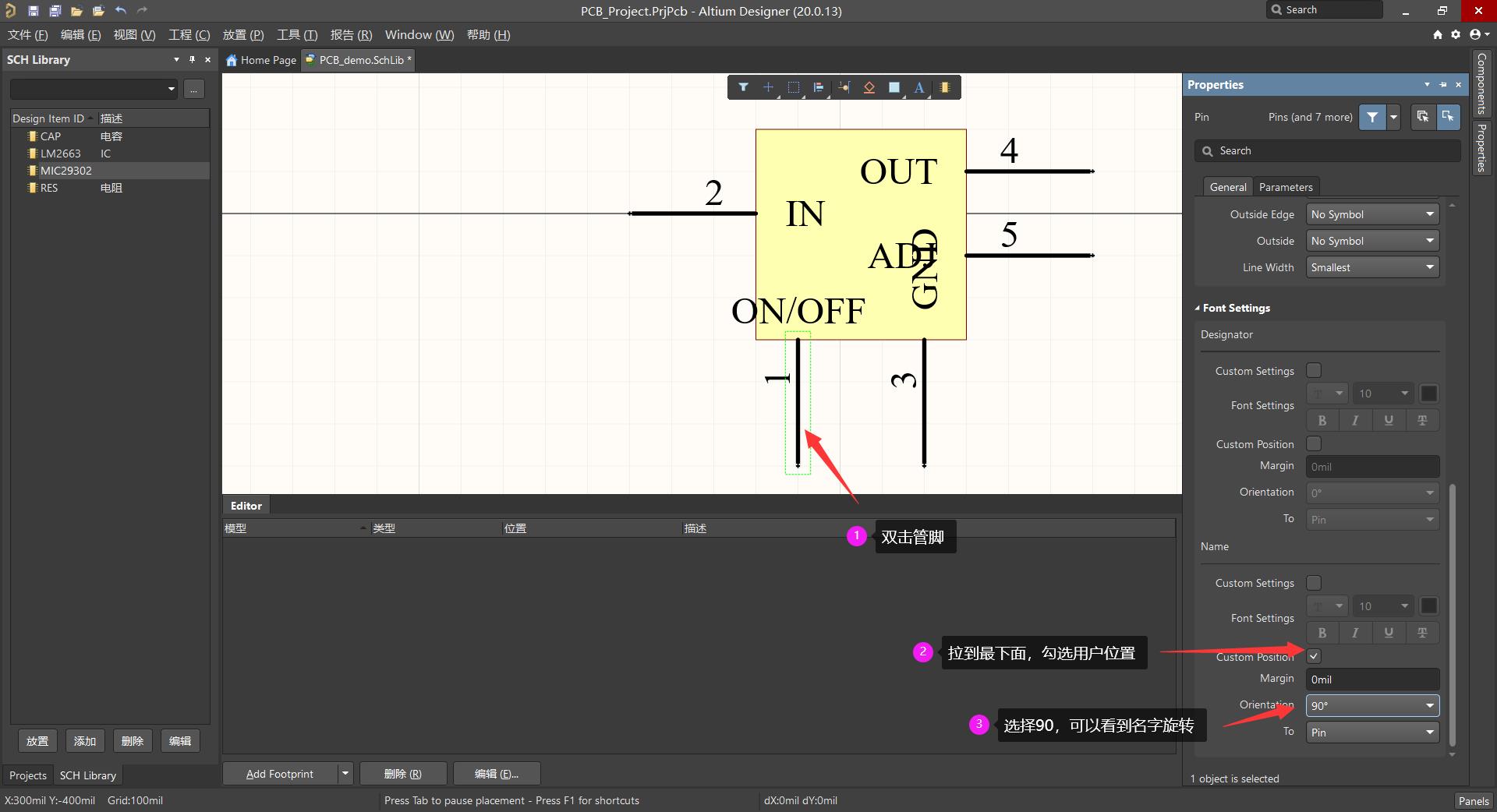Viewport: 1497px width, 812px height.
Task: Uncheck the Name Custom Position checkbox
Action: [1314, 656]
